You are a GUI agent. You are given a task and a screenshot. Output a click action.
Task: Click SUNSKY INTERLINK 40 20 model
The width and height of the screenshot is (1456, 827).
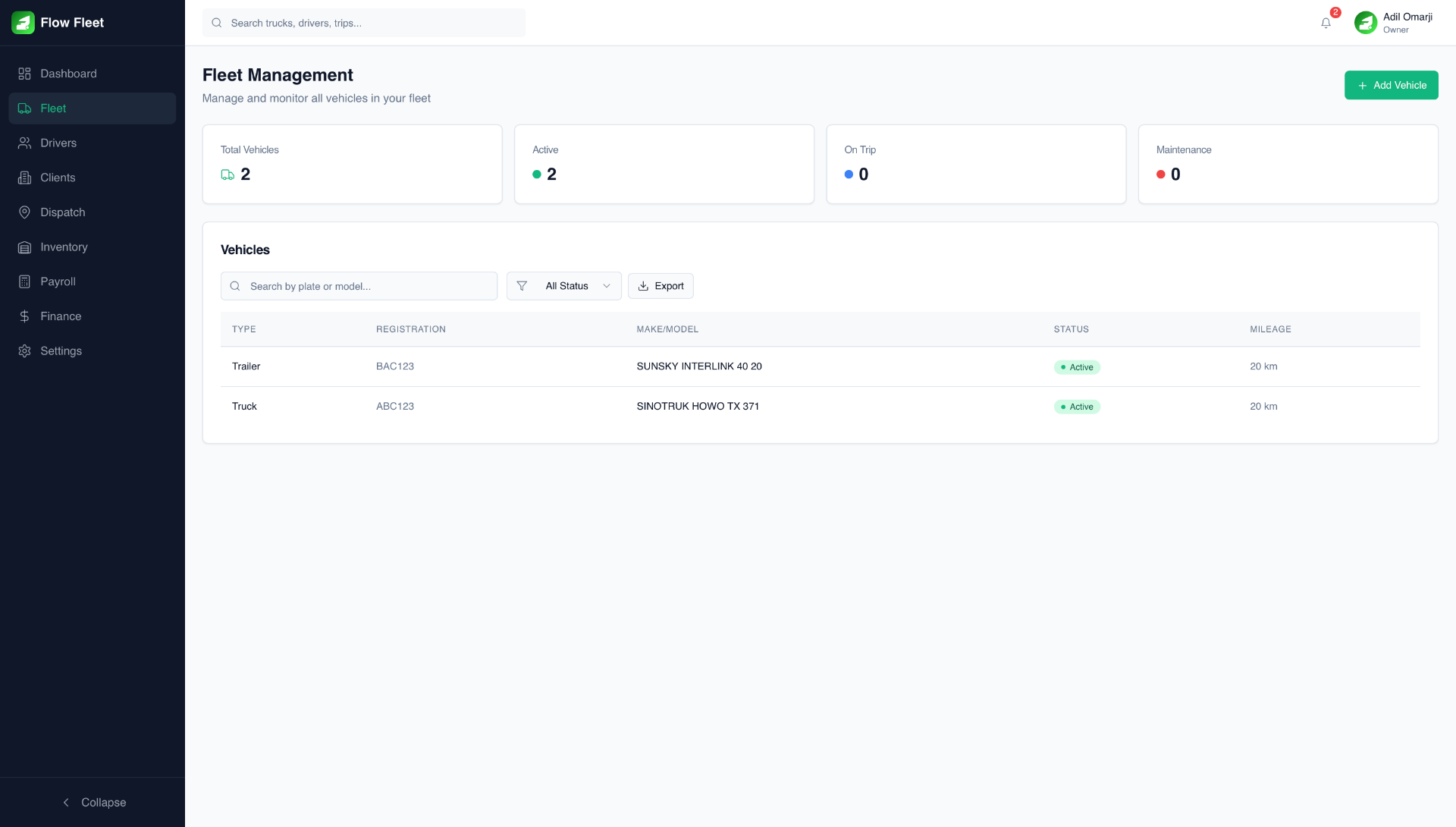[699, 366]
